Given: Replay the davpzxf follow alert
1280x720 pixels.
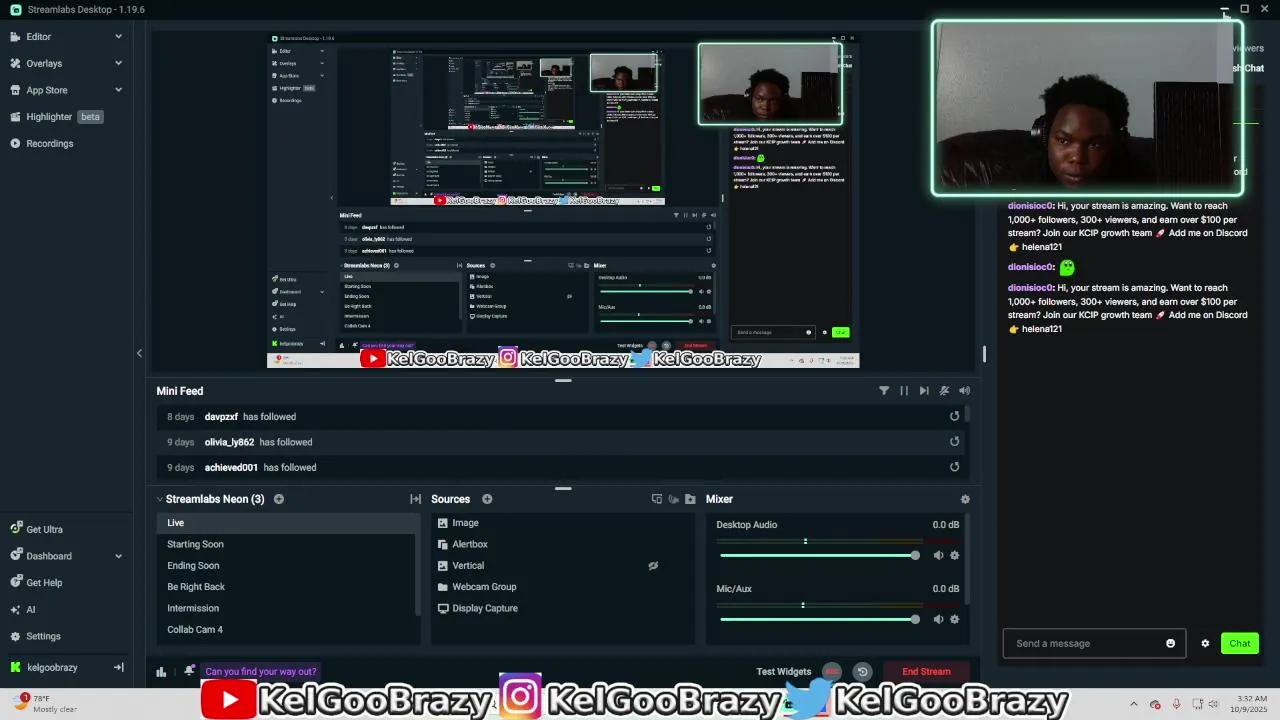Looking at the screenshot, I should [954, 416].
